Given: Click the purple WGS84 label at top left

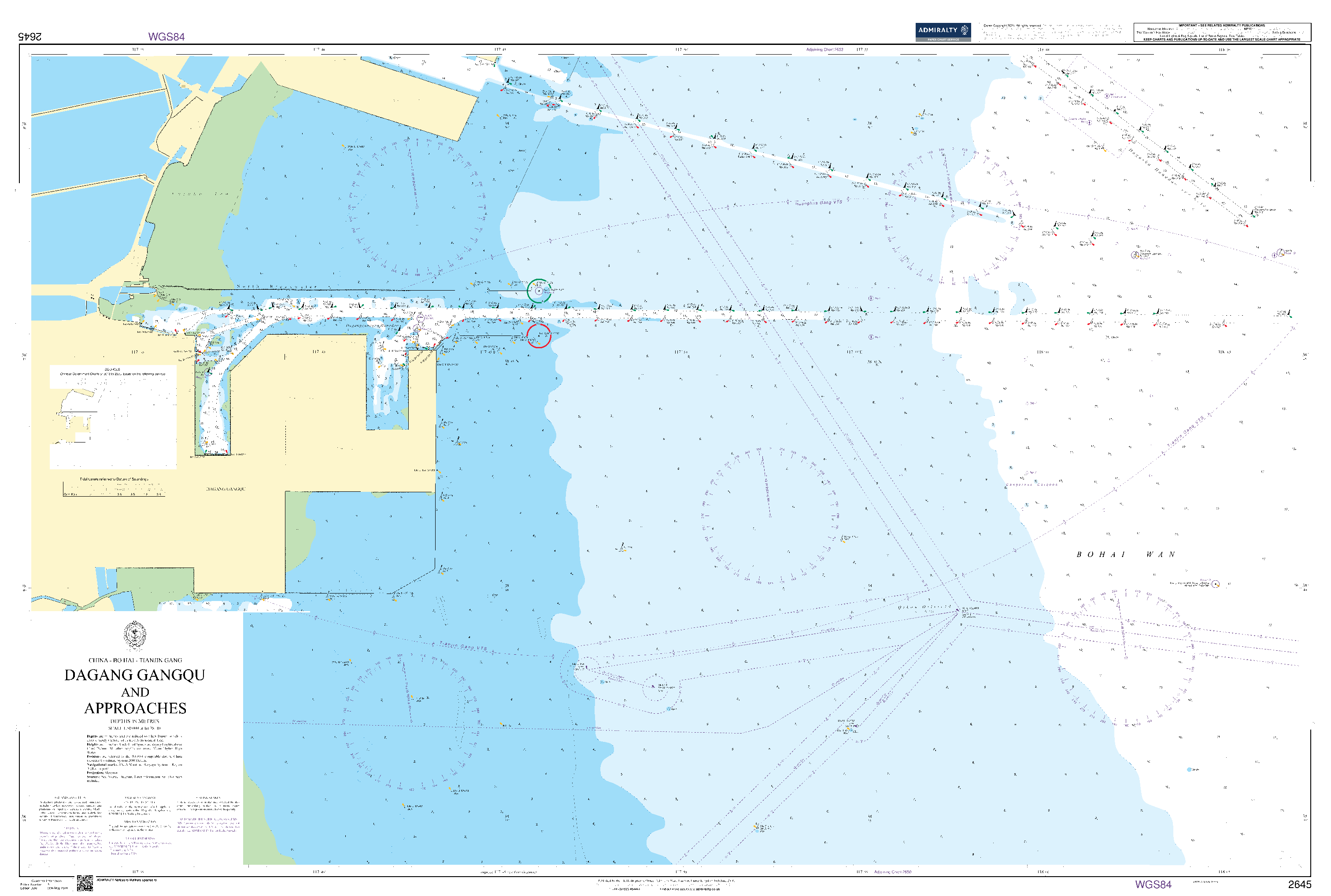Looking at the screenshot, I should point(166,37).
